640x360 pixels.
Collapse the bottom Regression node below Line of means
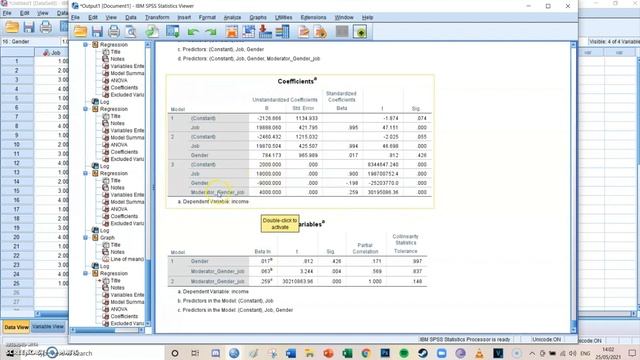(x=86, y=273)
